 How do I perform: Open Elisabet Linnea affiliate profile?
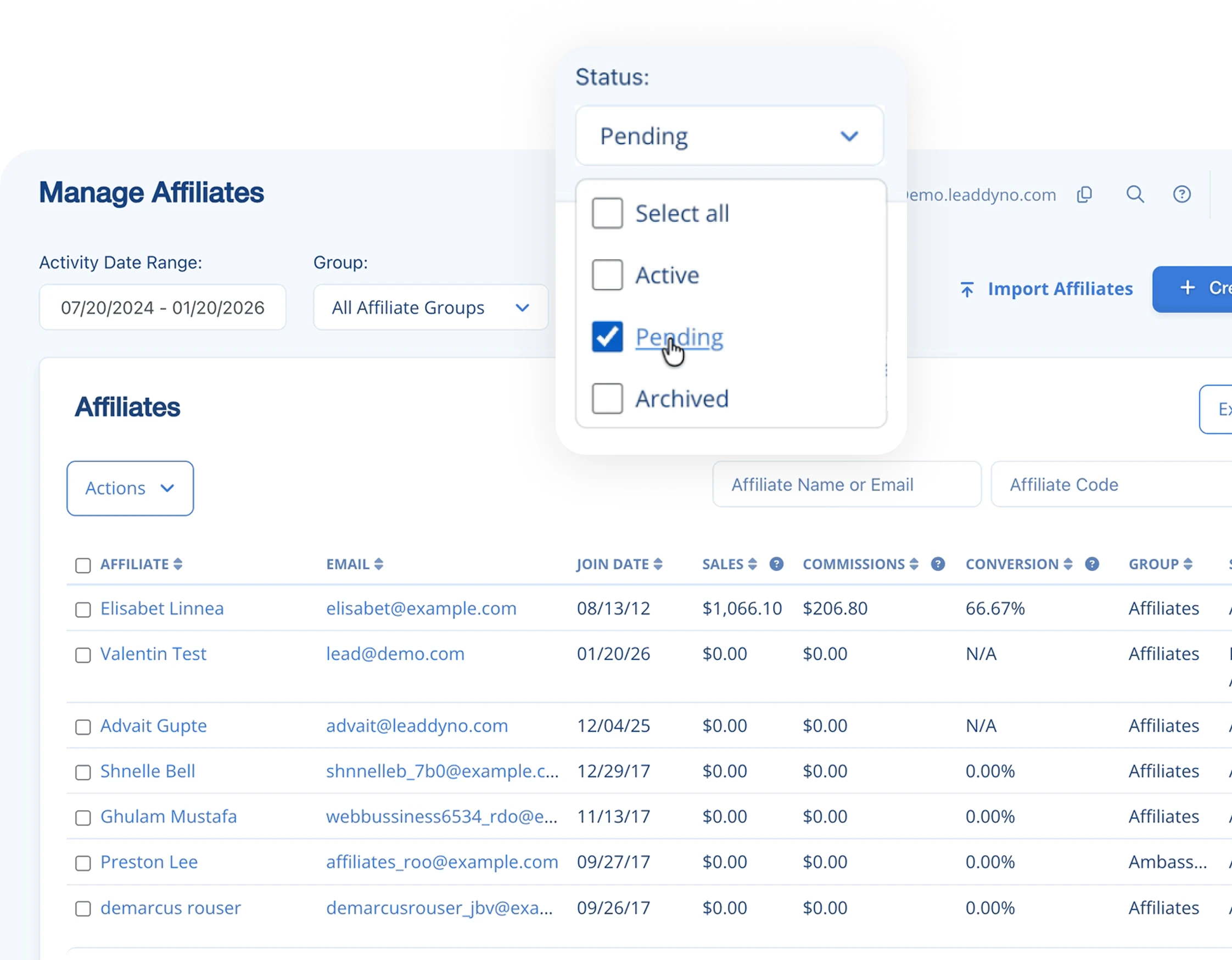(162, 609)
